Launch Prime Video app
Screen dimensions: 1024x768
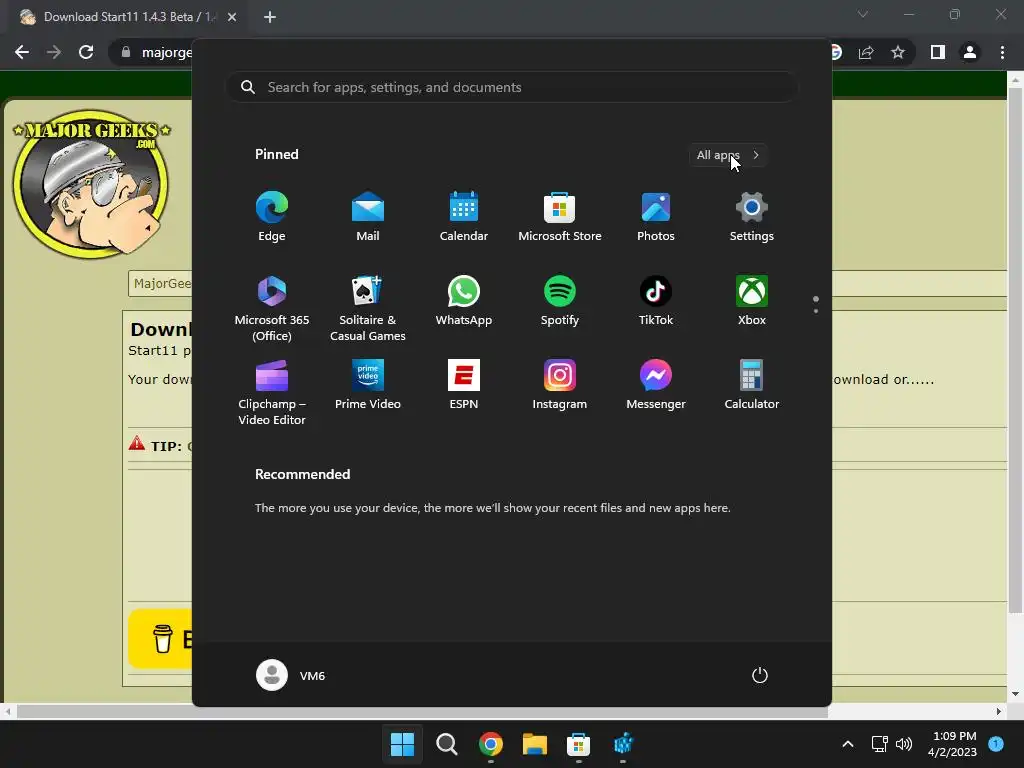coord(368,385)
